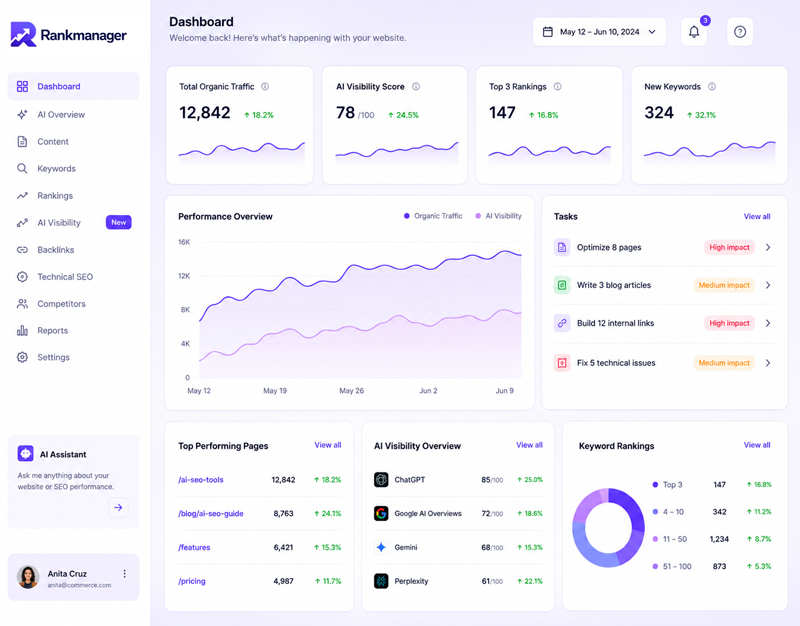Click the calendar icon in date picker

(547, 32)
